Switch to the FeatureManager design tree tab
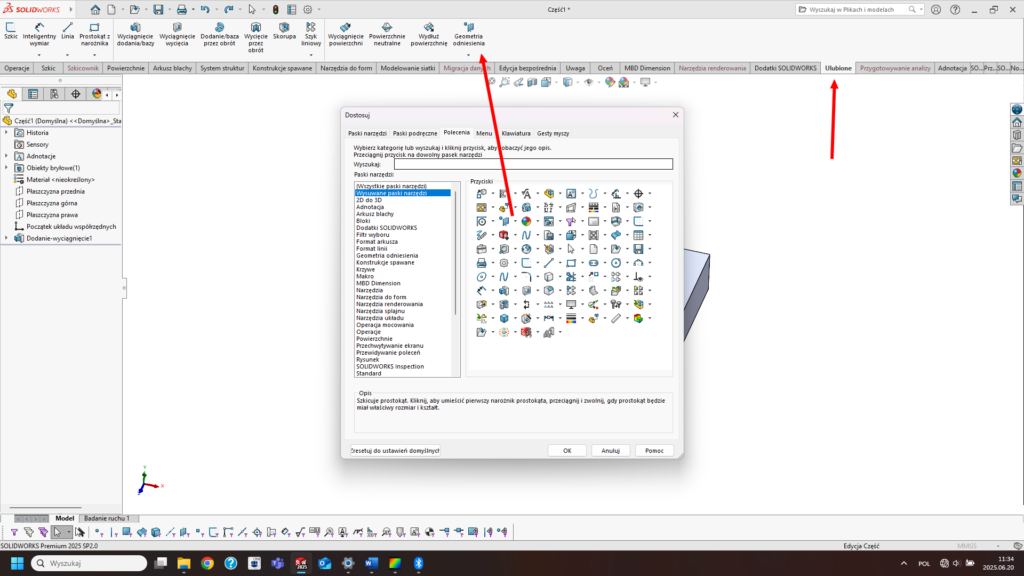The image size is (1024, 576). coord(12,94)
